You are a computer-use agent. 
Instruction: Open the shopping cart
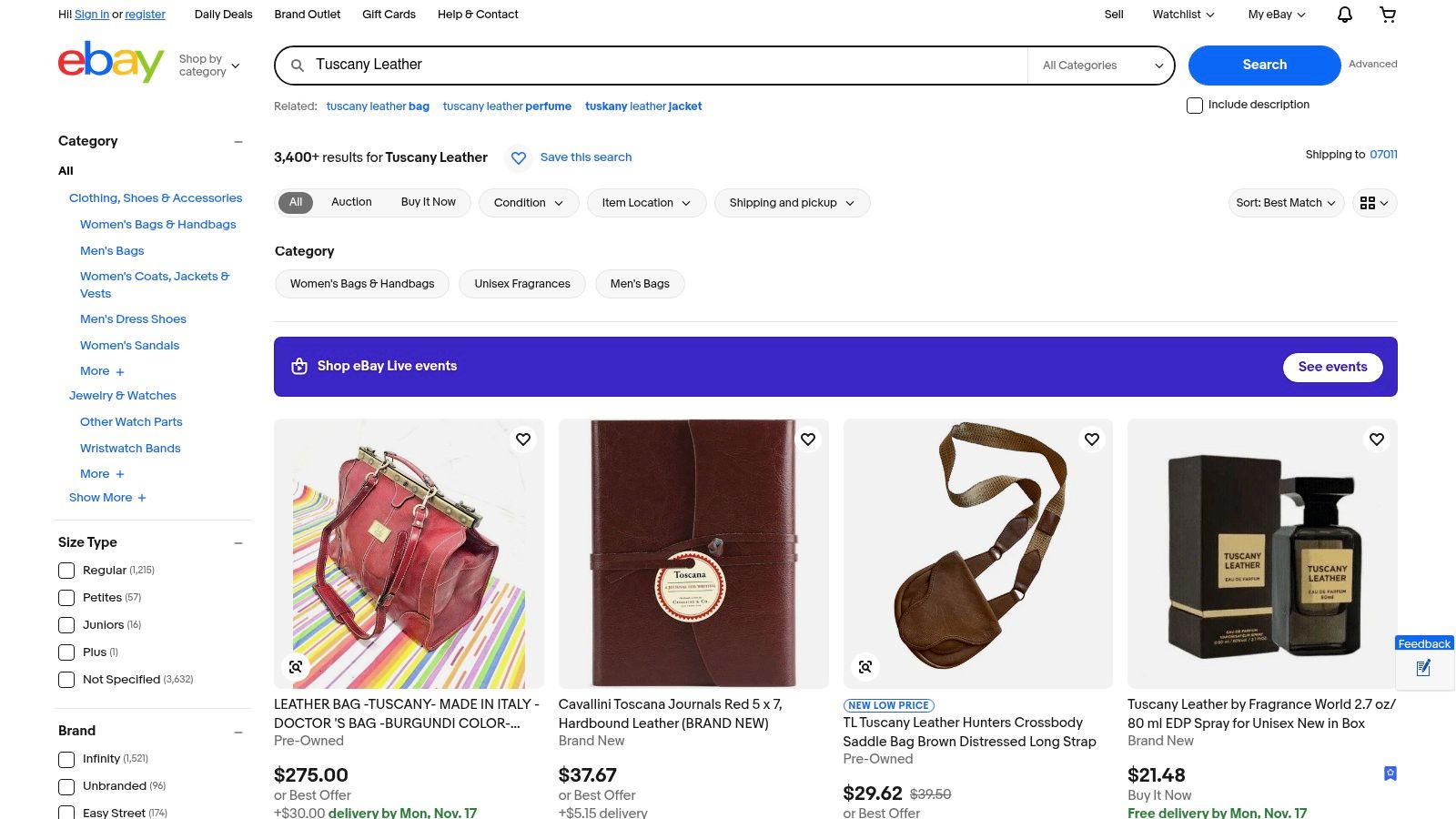click(x=1388, y=15)
